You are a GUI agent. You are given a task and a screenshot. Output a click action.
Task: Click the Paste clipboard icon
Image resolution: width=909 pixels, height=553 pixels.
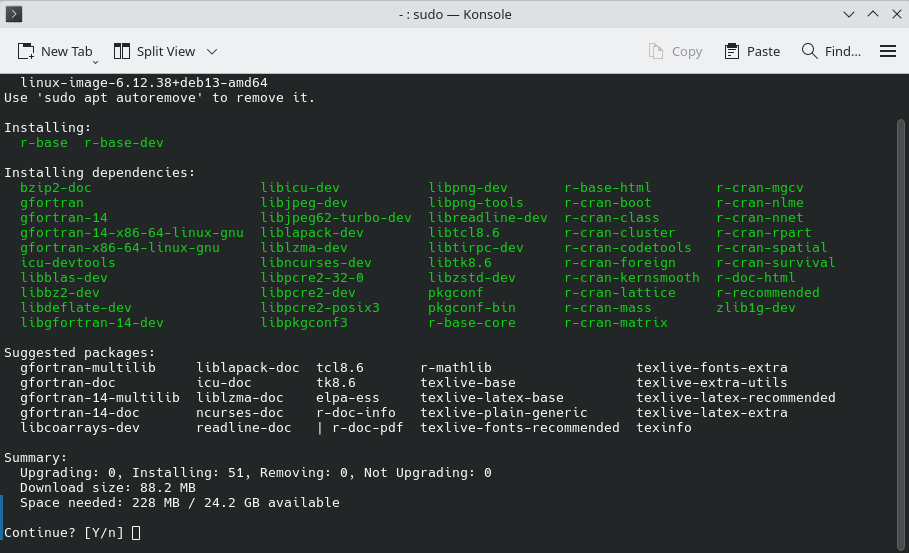point(732,51)
